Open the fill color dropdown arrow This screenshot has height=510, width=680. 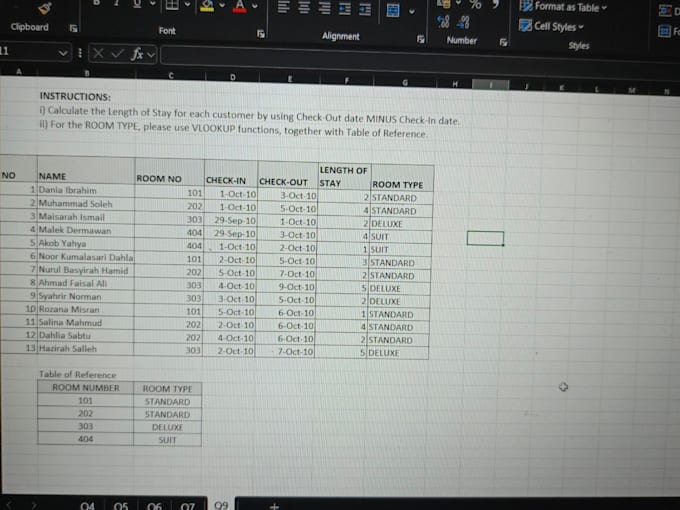[x=222, y=6]
